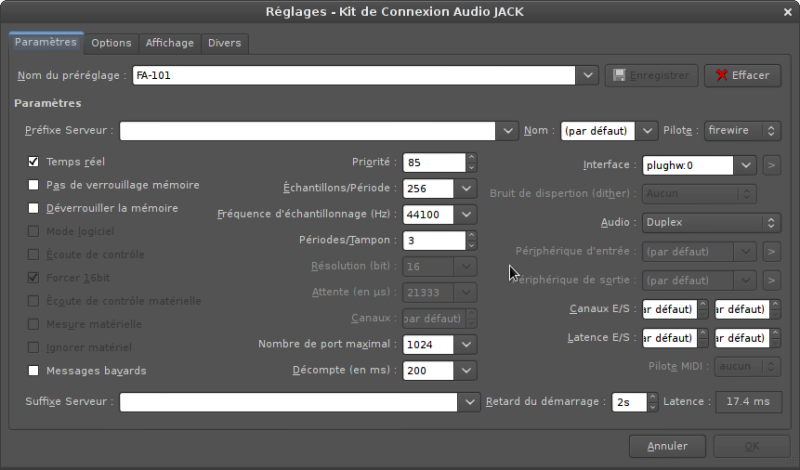Click the Priorité value field 85
This screenshot has width=800, height=470.
point(434,162)
